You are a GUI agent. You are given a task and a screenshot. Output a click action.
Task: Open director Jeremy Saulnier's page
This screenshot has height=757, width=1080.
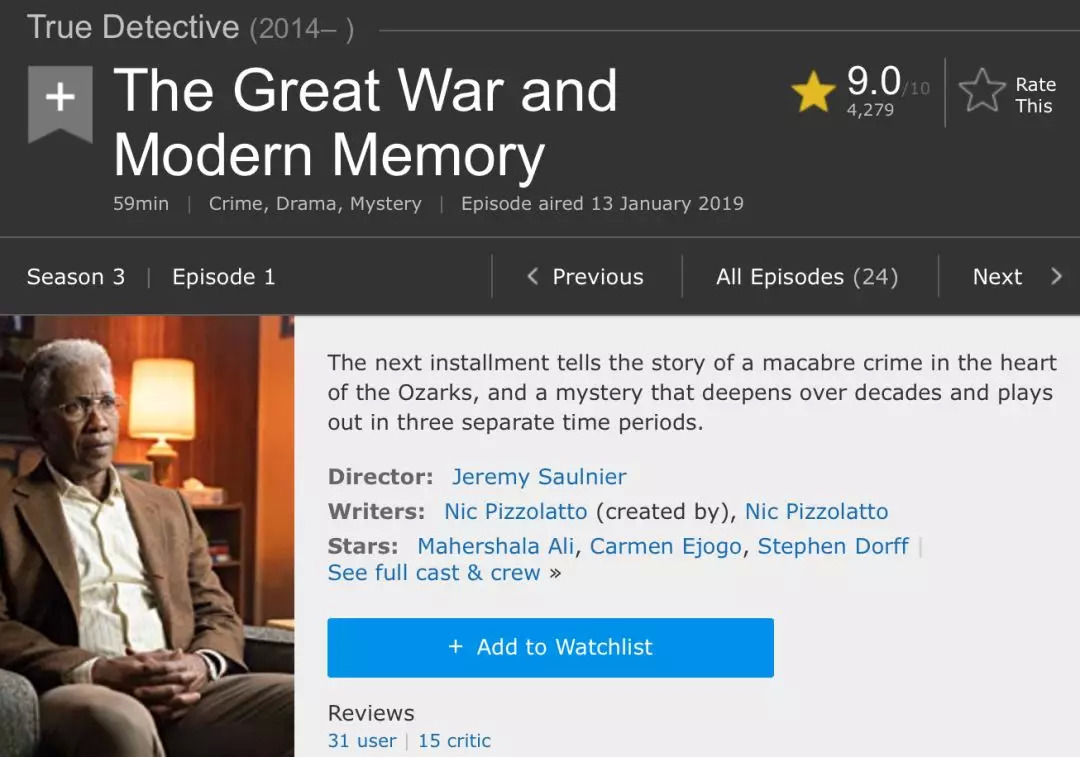539,477
